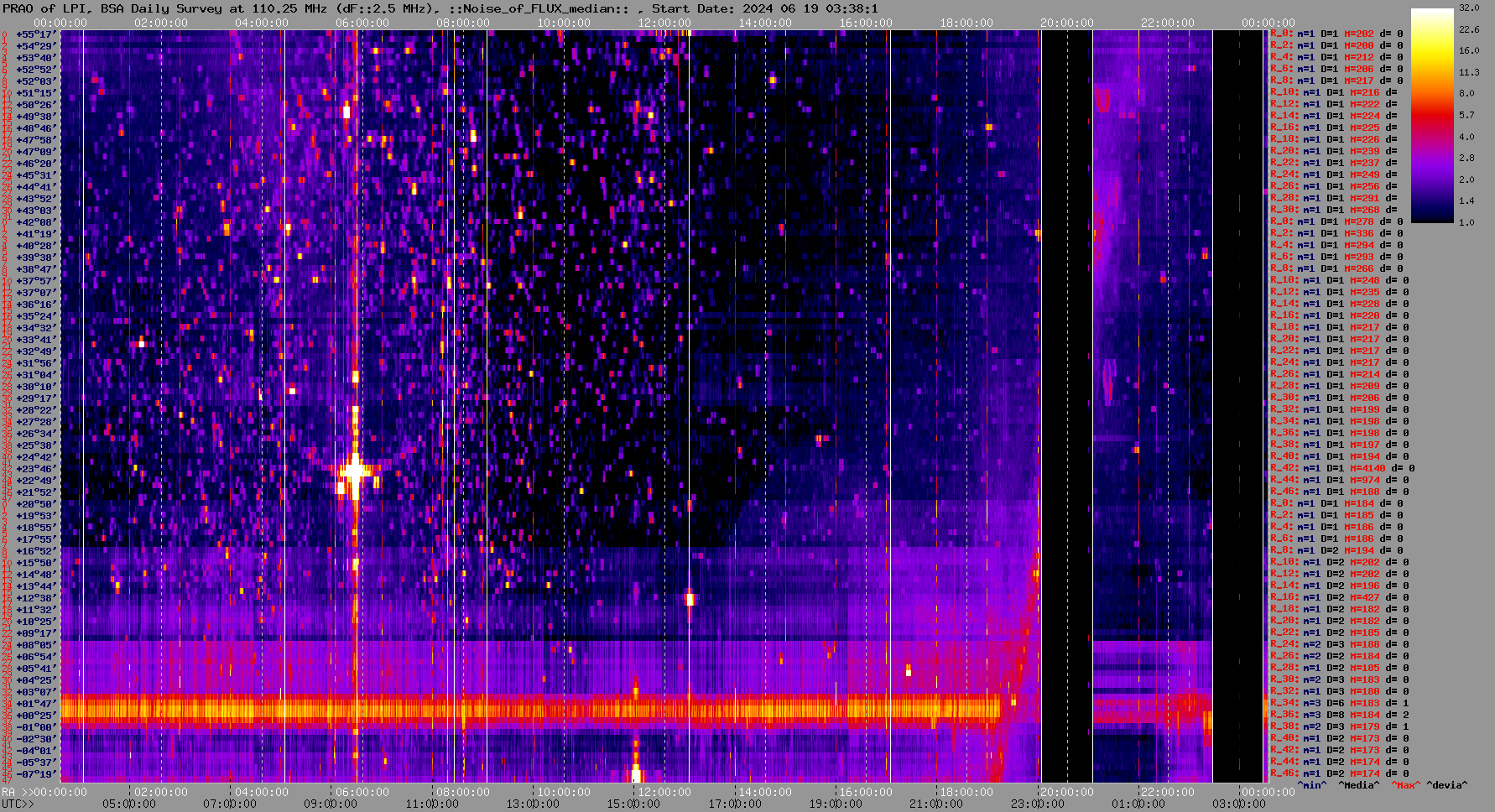Viewport: 1495px width, 812px height.
Task: Click the declination label +55°17'
Action: click(x=36, y=34)
